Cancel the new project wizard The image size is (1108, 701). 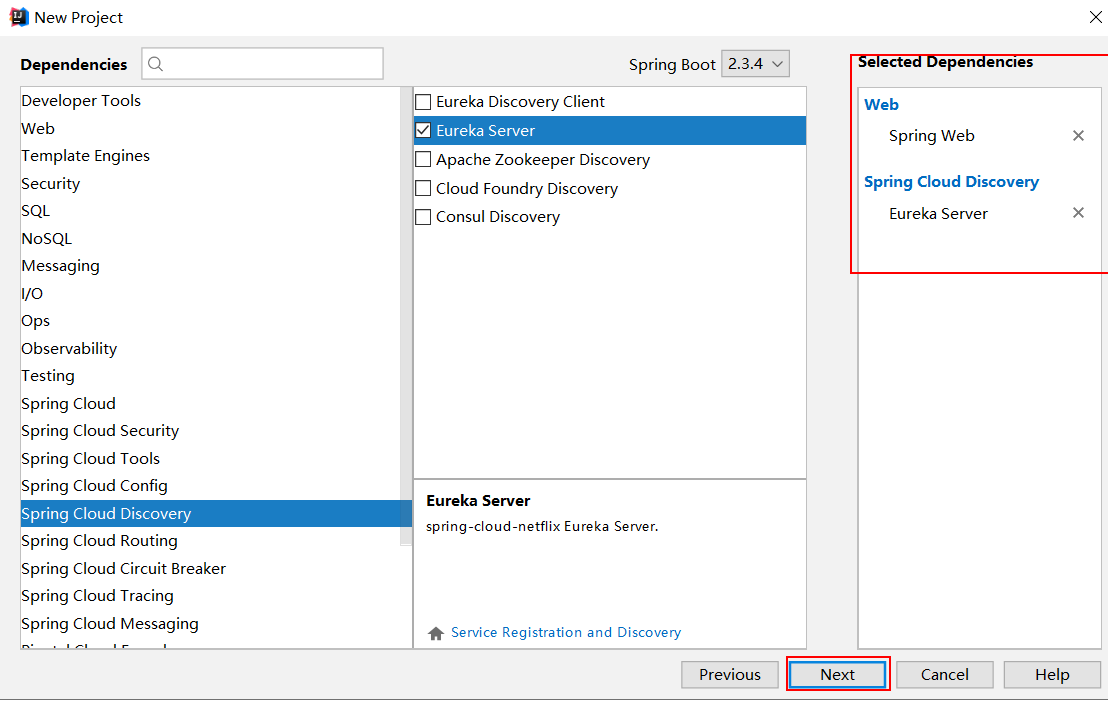click(945, 674)
